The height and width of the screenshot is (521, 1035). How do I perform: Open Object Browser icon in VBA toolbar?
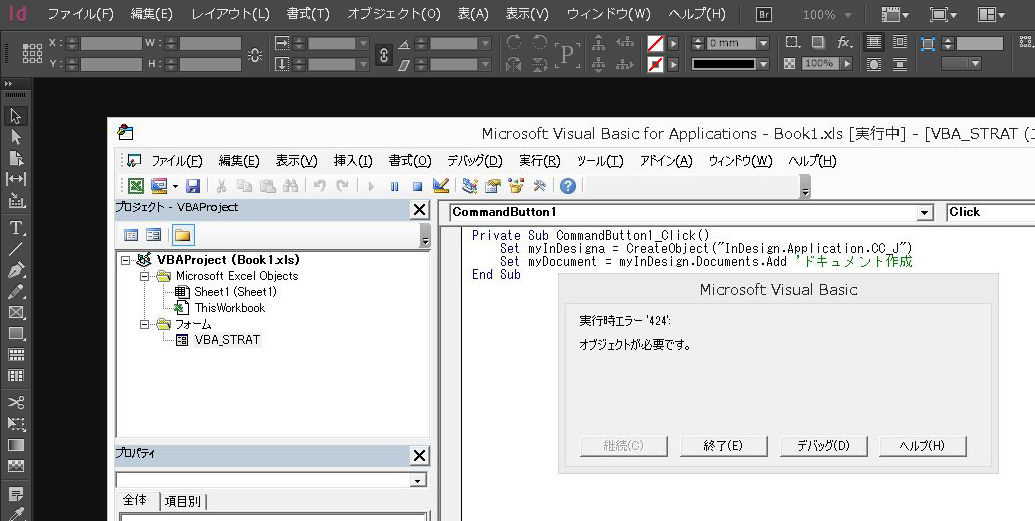pos(516,186)
